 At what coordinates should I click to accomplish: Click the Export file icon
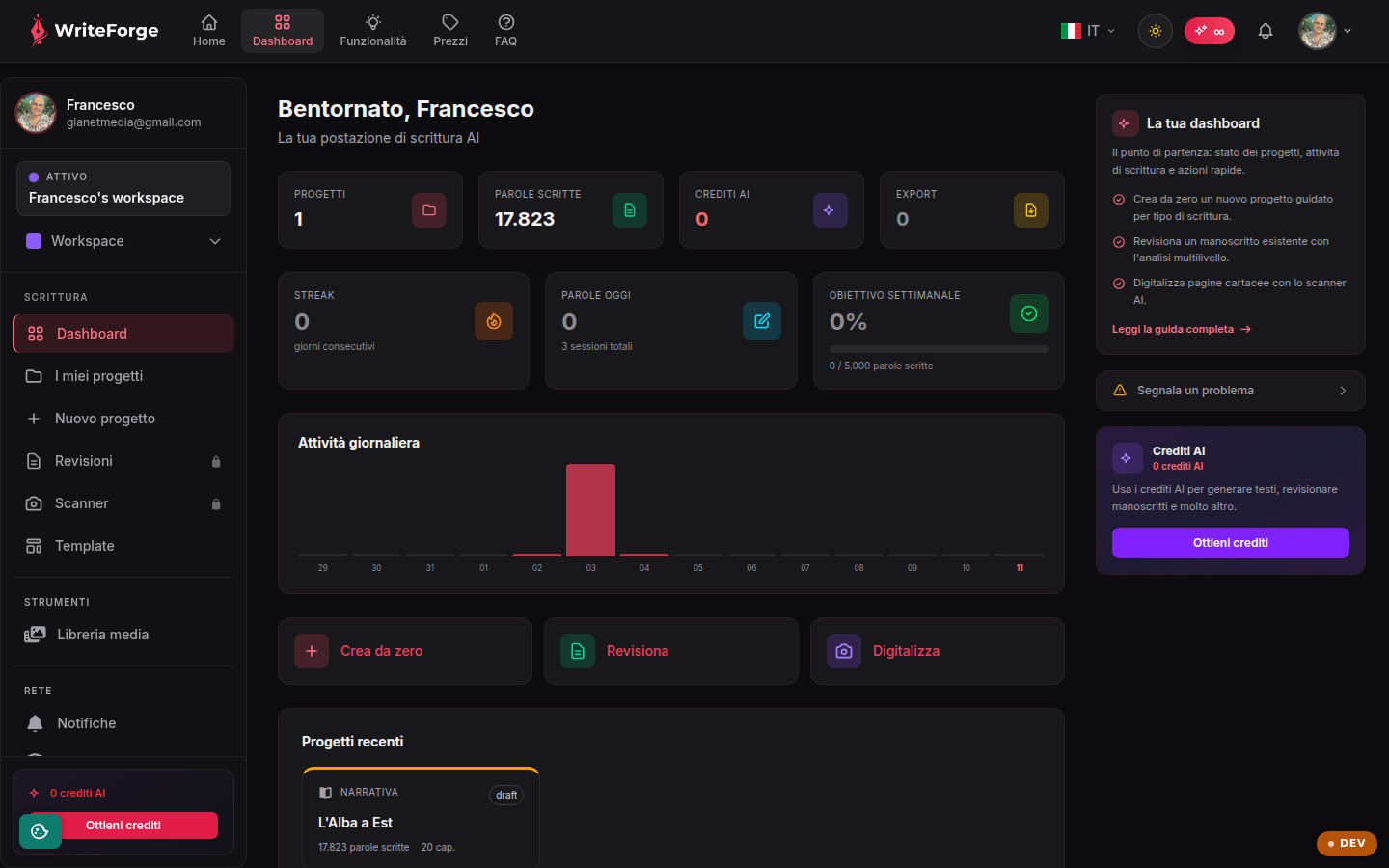[x=1031, y=210]
